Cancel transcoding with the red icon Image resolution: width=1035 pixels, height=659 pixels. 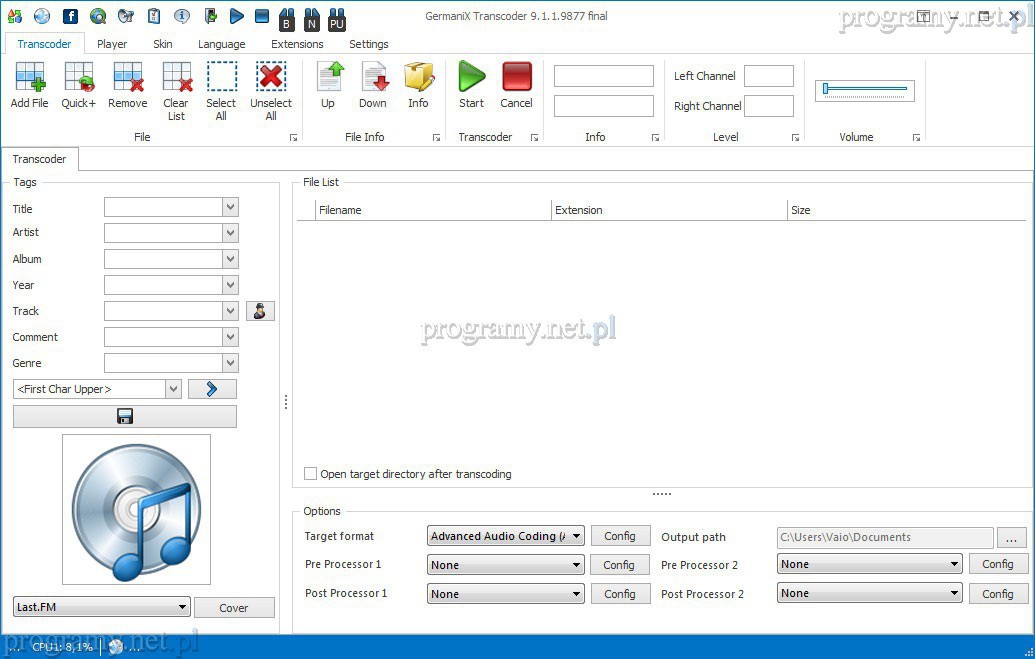click(x=516, y=79)
